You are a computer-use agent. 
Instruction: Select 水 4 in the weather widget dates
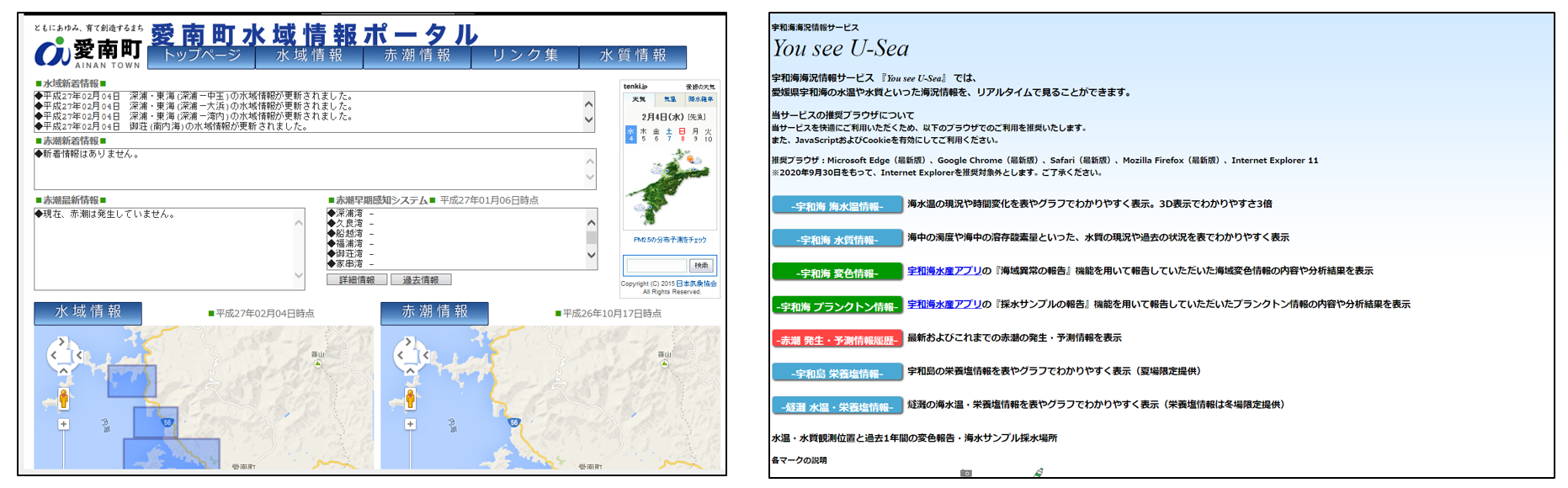pyautogui.click(x=630, y=135)
